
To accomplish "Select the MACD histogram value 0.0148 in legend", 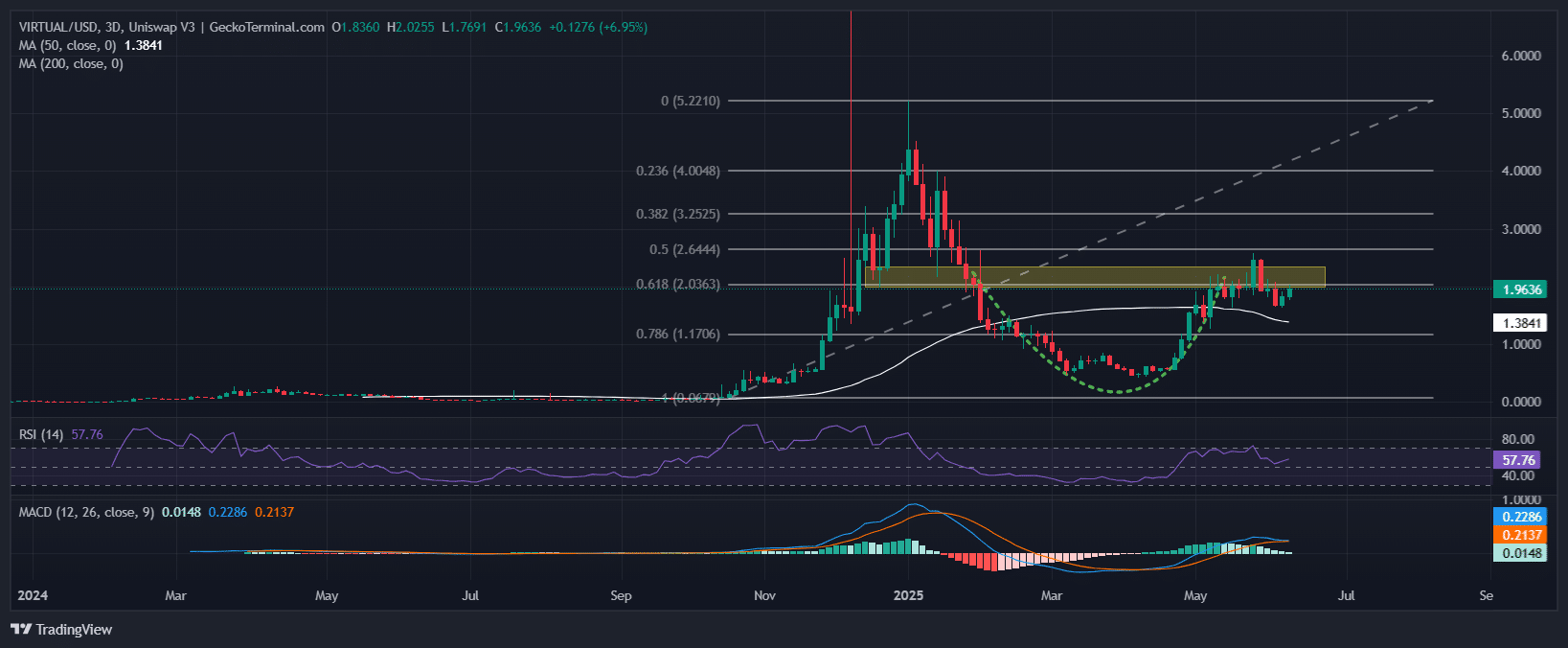I will pyautogui.click(x=181, y=512).
